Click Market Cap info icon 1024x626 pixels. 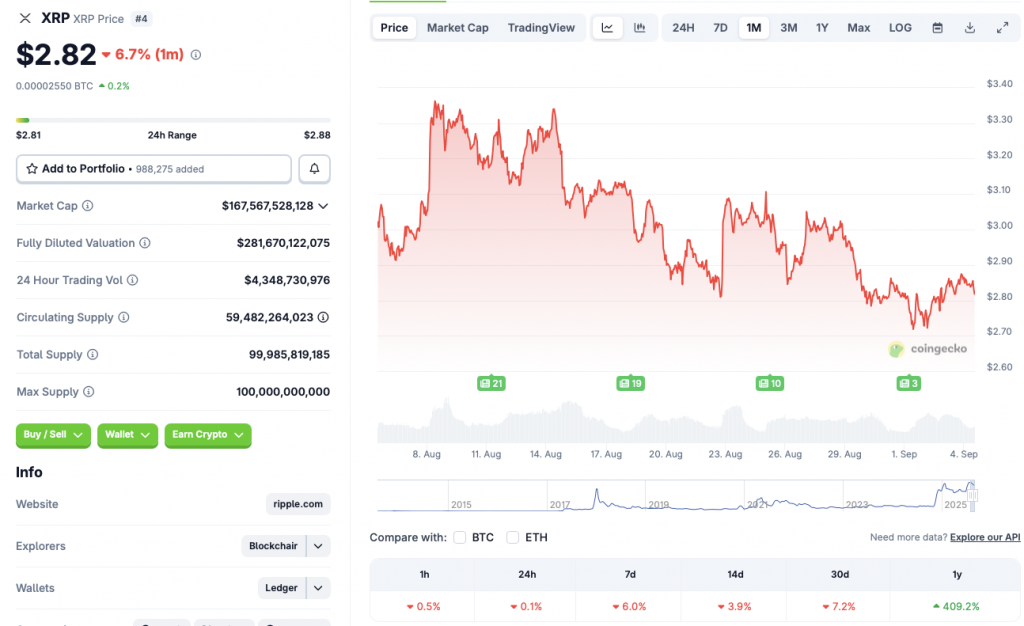[87, 206]
